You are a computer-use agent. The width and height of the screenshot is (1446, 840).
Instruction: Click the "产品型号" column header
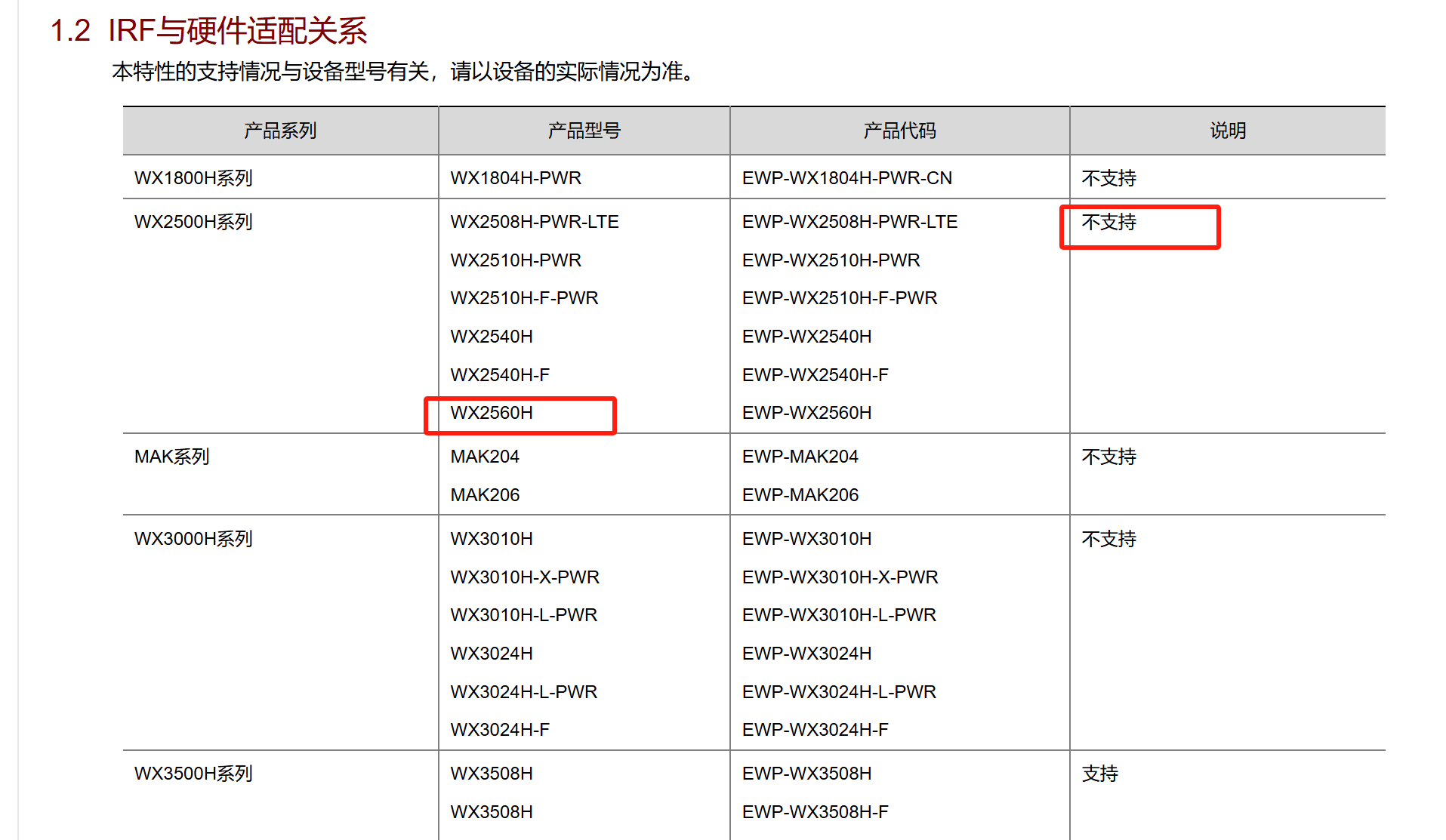pos(584,131)
